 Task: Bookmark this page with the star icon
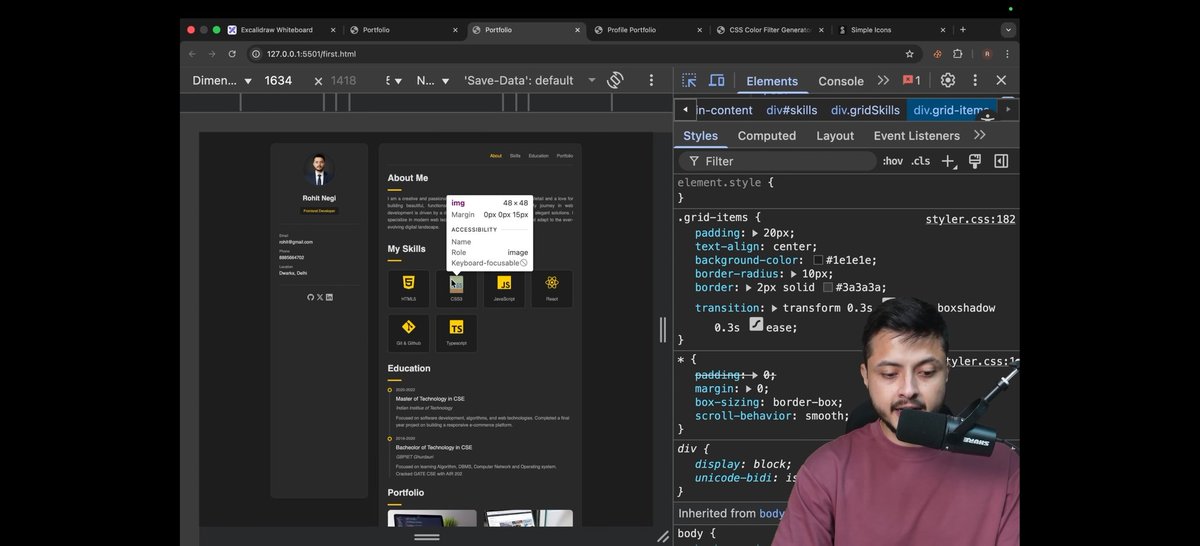point(909,54)
